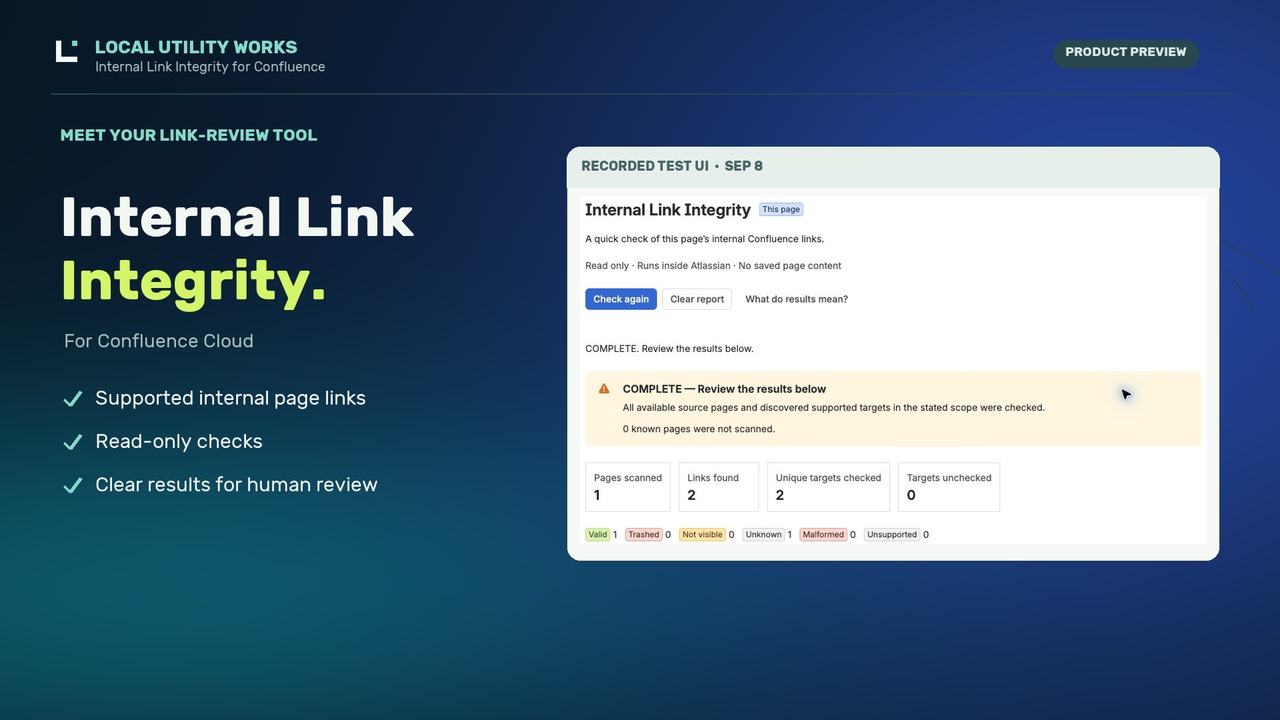1280x720 pixels.
Task: Click the For Confluence Cloud text
Action: pos(159,341)
